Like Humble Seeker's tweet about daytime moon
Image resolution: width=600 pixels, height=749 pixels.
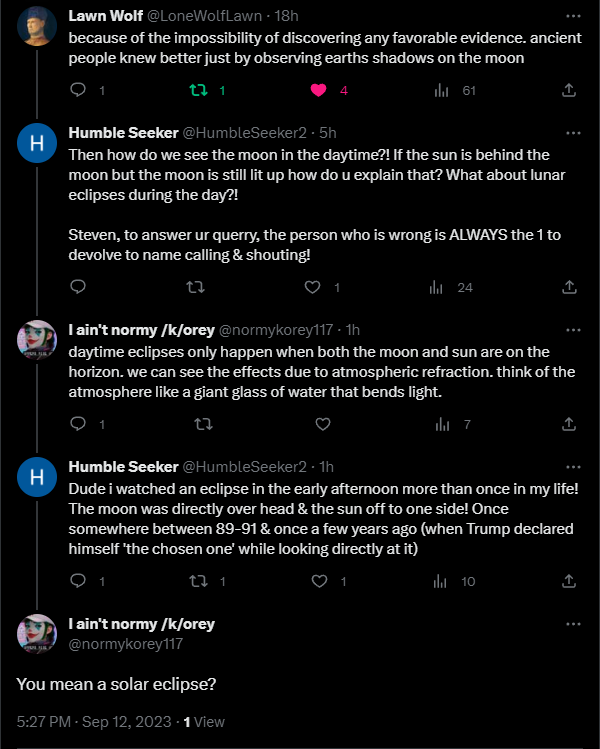point(312,288)
